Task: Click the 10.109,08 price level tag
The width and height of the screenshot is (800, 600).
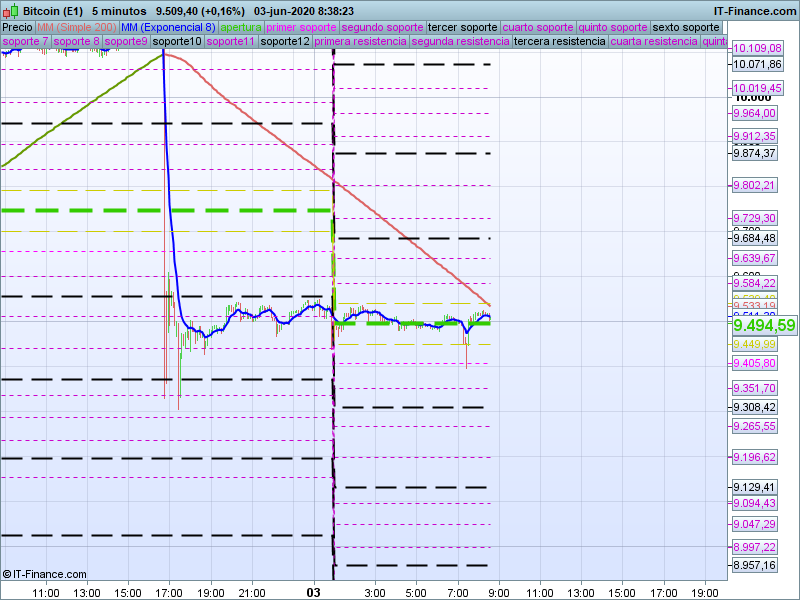Action: click(x=757, y=49)
